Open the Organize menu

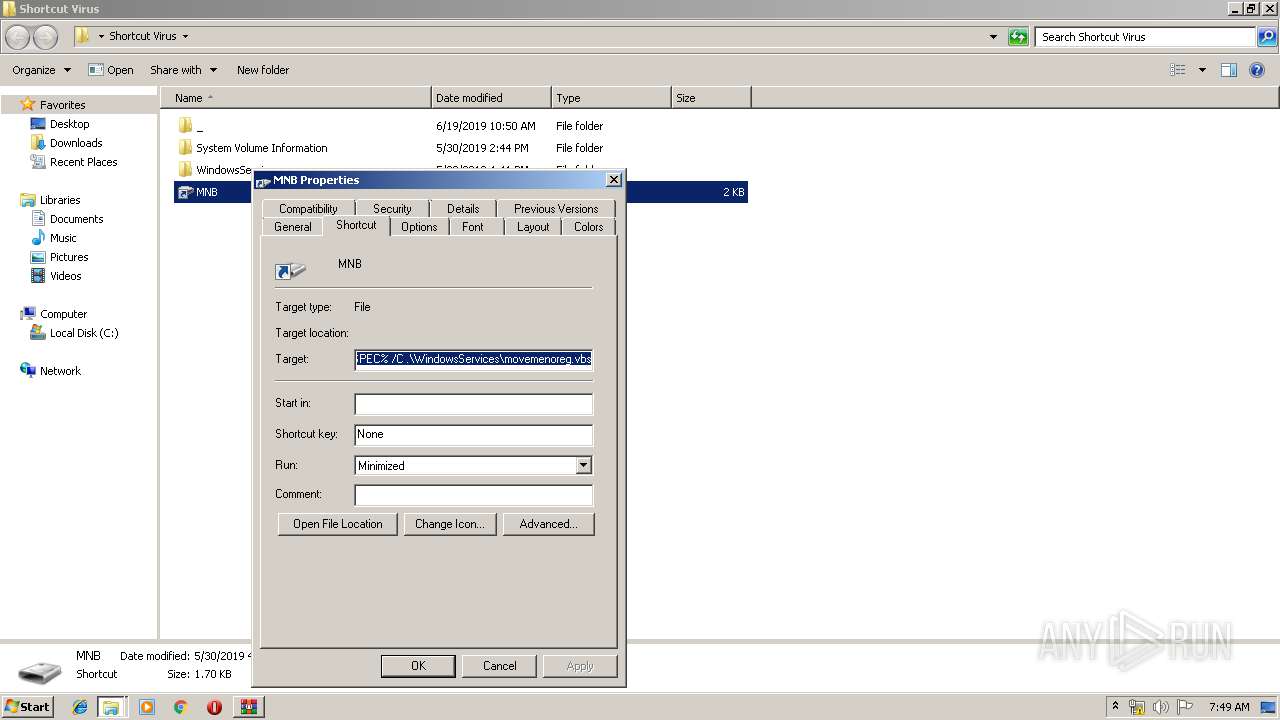coord(41,70)
